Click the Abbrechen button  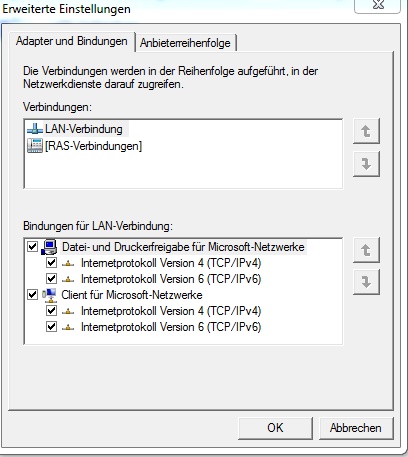pos(356,428)
